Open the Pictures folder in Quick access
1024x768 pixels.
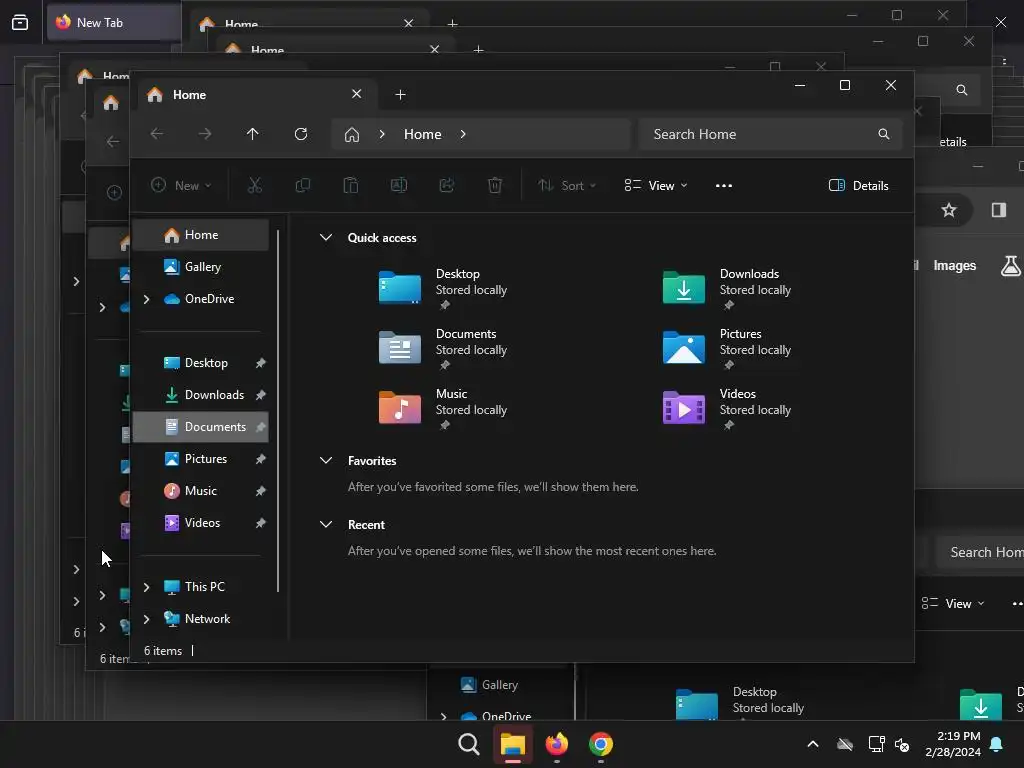(x=726, y=348)
